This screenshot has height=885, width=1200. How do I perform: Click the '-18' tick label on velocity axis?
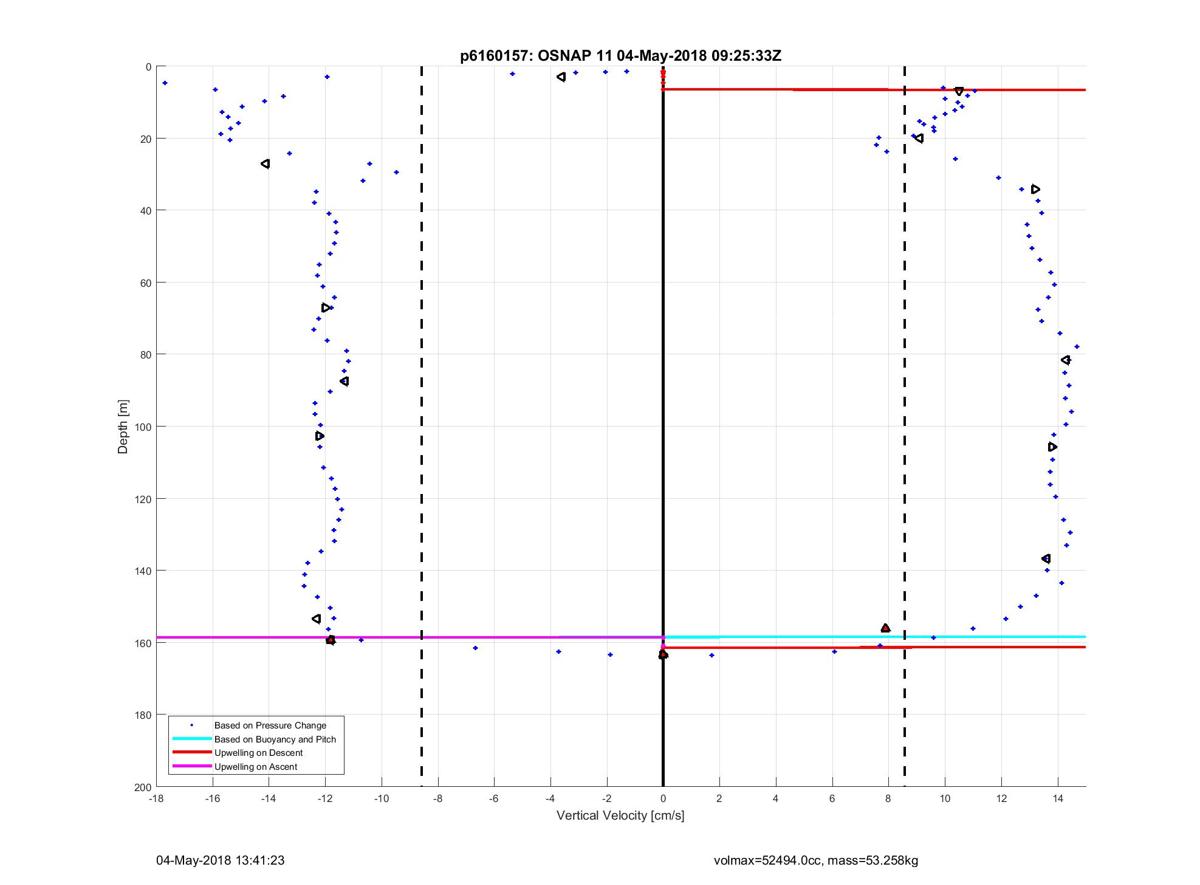point(156,799)
